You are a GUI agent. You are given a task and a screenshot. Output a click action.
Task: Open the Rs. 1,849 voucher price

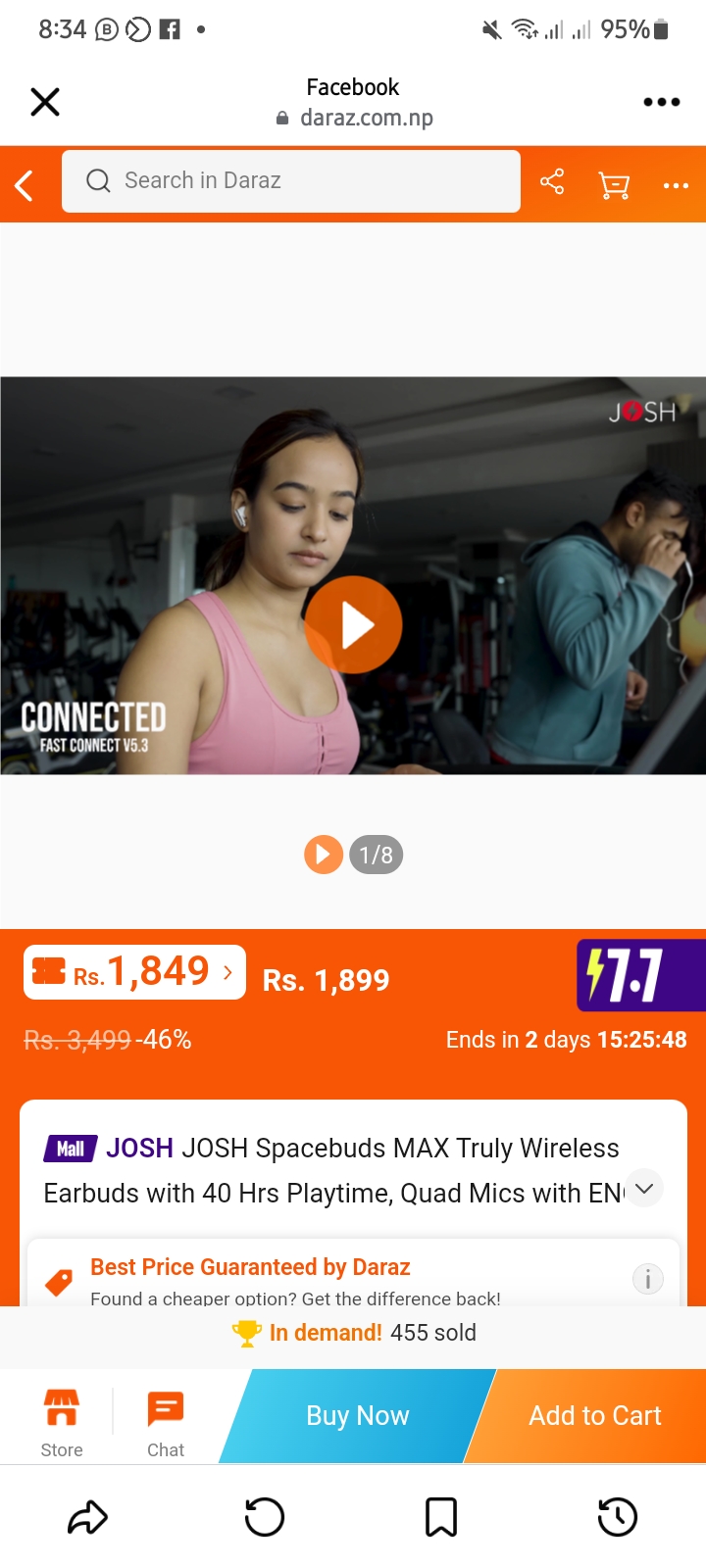click(134, 972)
